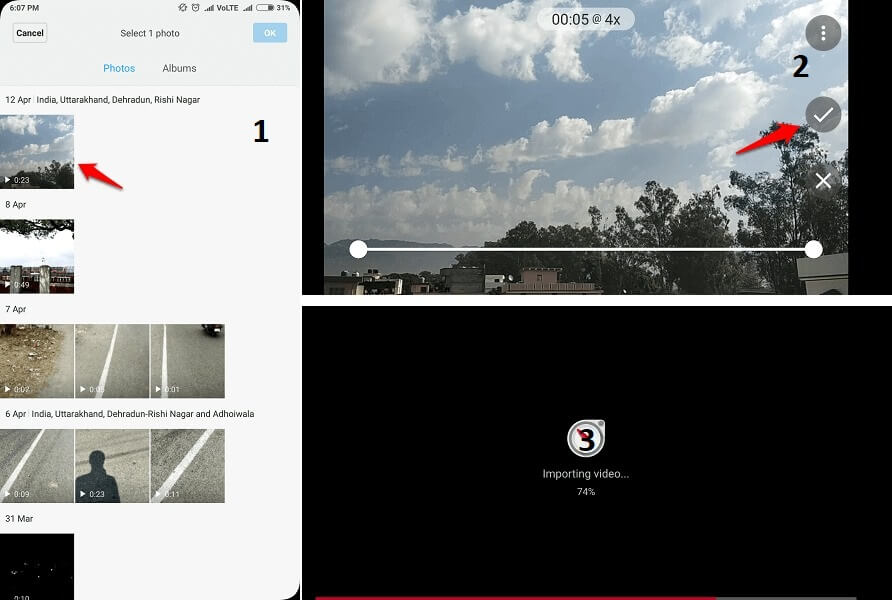Click the "31 Mar" date header
The image size is (892, 600).
(x=19, y=519)
